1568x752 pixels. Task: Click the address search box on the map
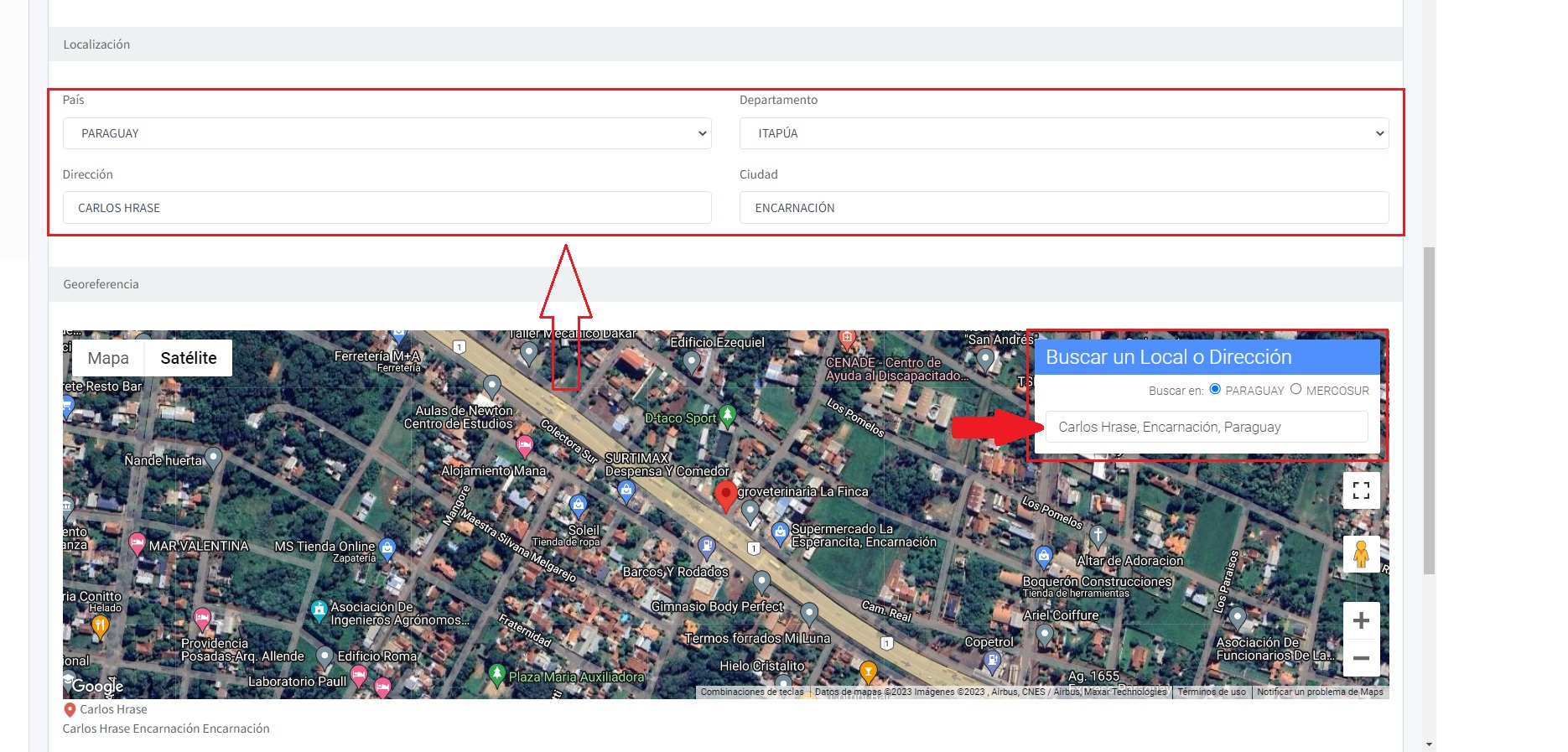click(x=1206, y=427)
